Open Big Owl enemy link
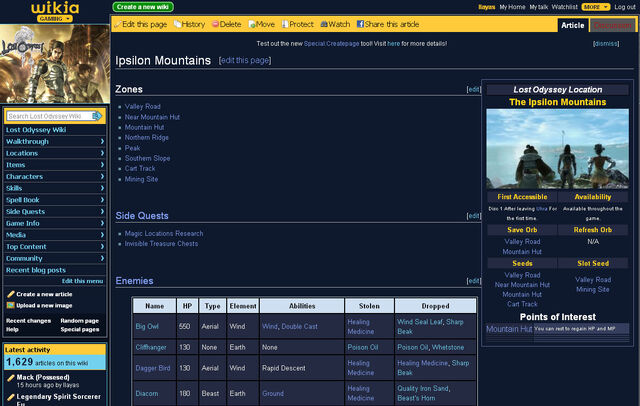This screenshot has width=640, height=406. pos(147,326)
